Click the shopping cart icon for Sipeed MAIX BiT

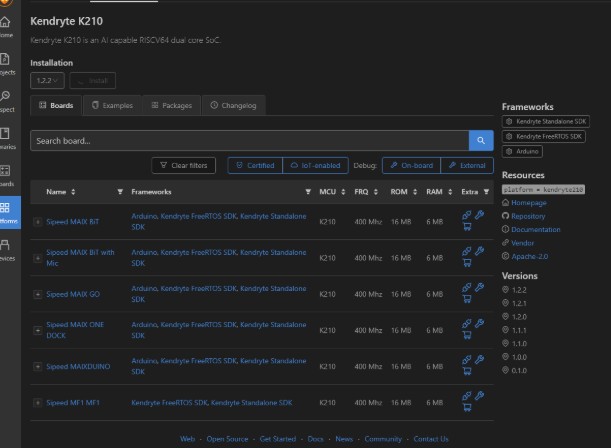click(x=467, y=226)
